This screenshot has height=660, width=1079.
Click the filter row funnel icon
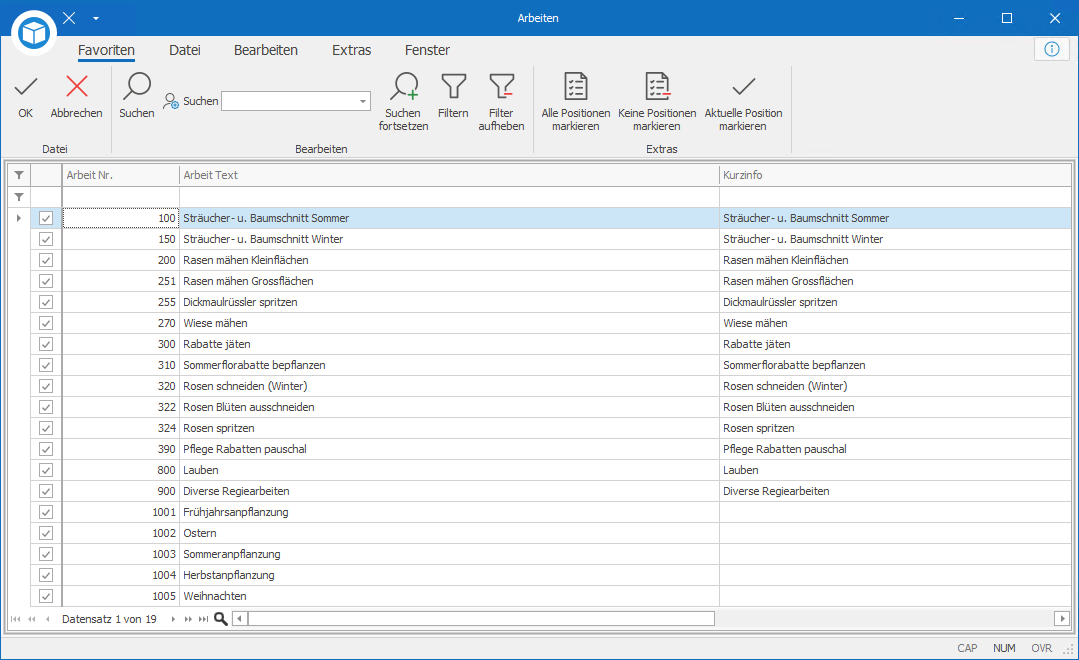pyautogui.click(x=19, y=197)
